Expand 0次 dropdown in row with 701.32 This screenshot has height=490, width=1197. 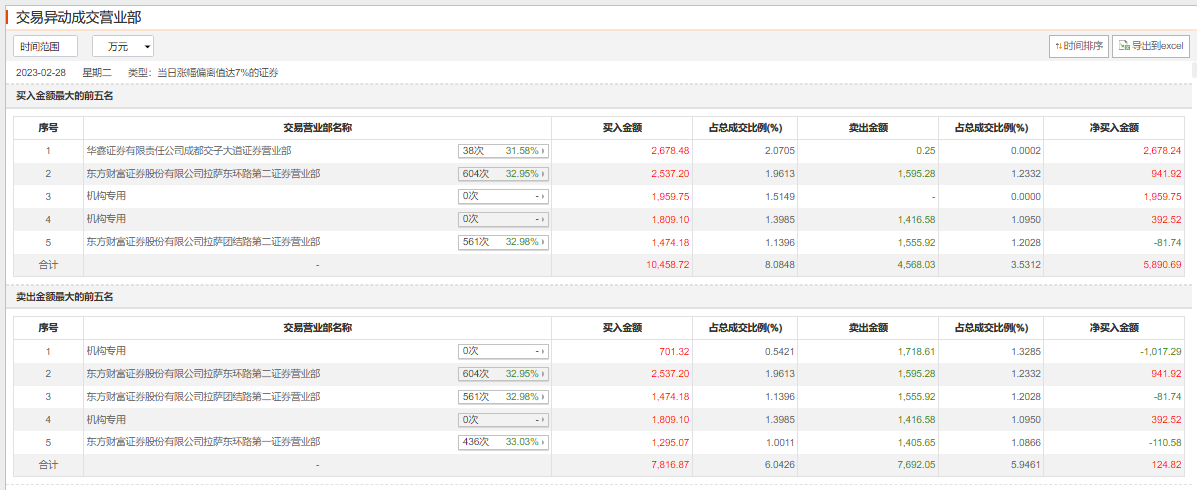504,351
